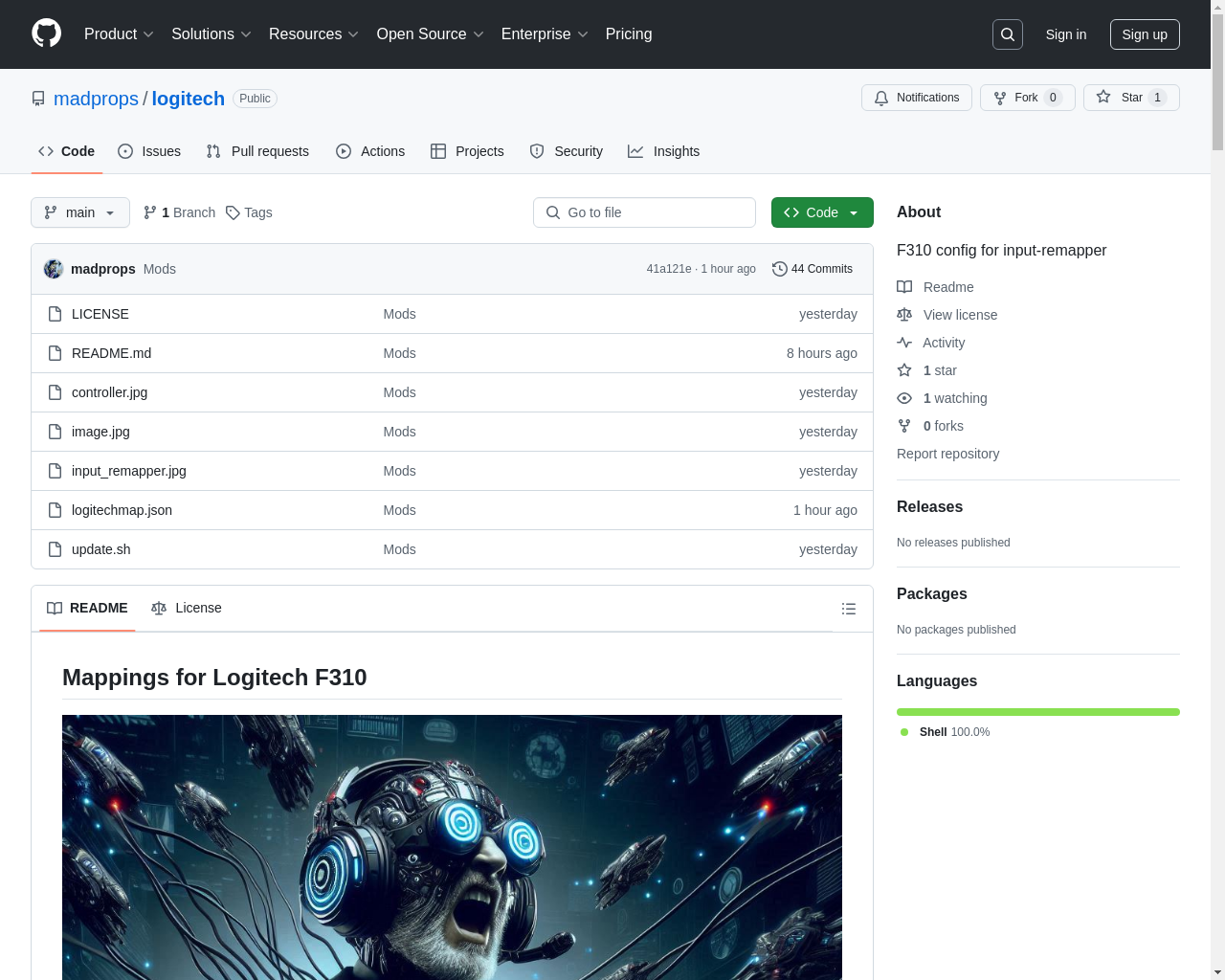This screenshot has height=980, width=1225.
Task: Open the main branch selector
Action: (80, 212)
